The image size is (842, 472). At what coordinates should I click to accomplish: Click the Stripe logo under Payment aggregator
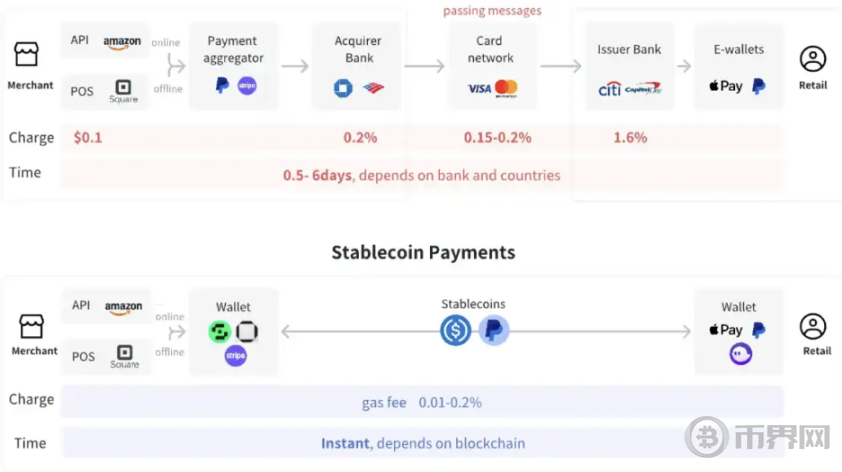[247, 85]
